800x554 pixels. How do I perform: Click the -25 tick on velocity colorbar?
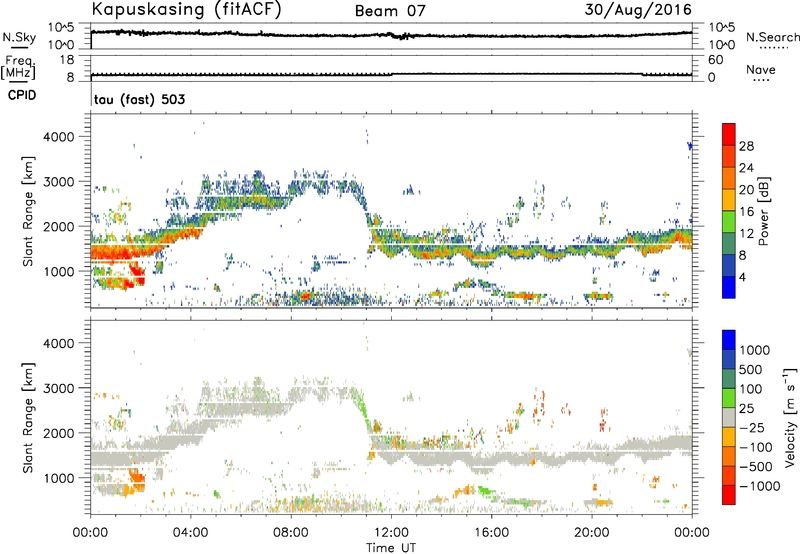coord(753,427)
